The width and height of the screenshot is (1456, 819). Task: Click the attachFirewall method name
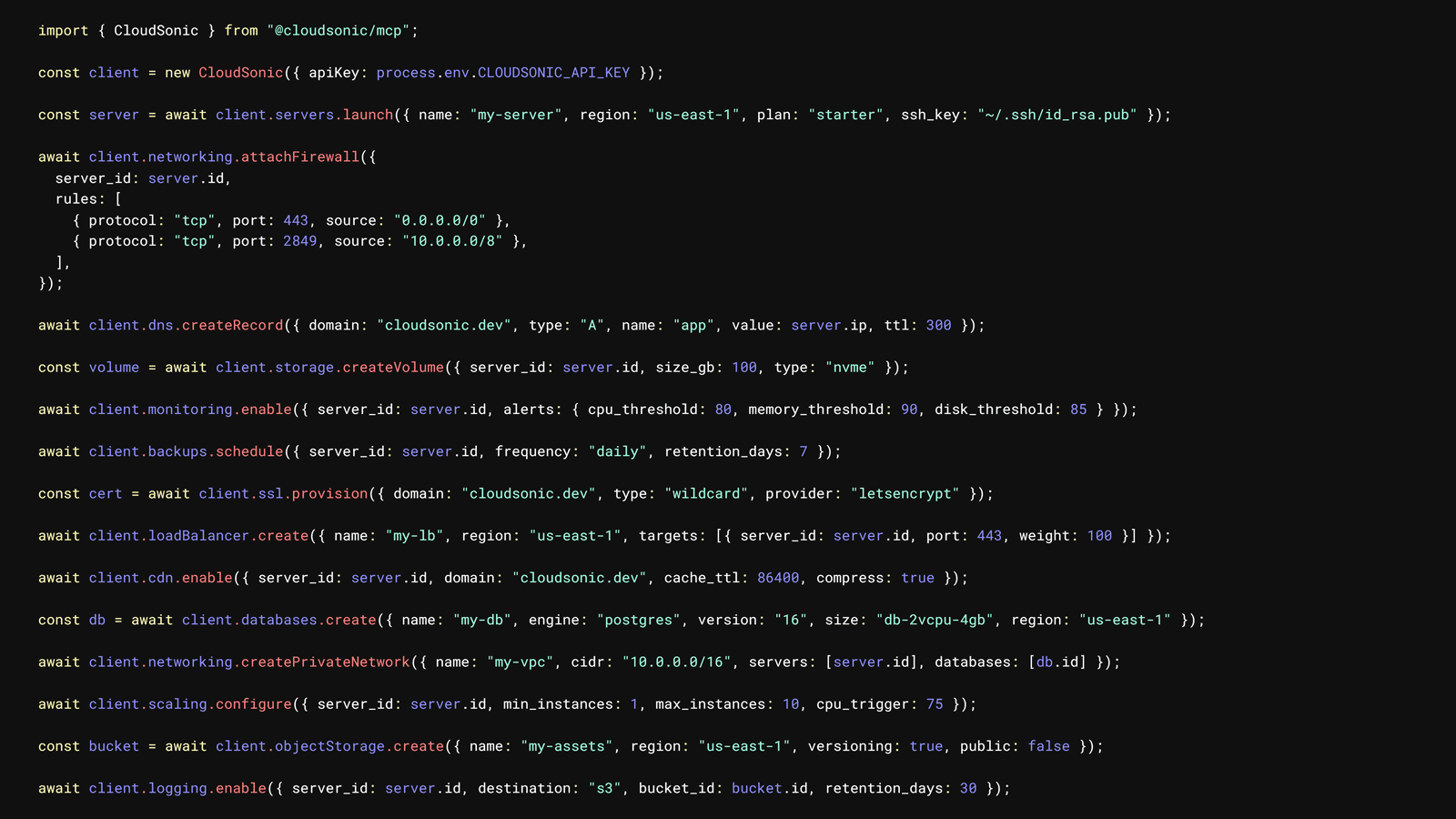click(300, 157)
